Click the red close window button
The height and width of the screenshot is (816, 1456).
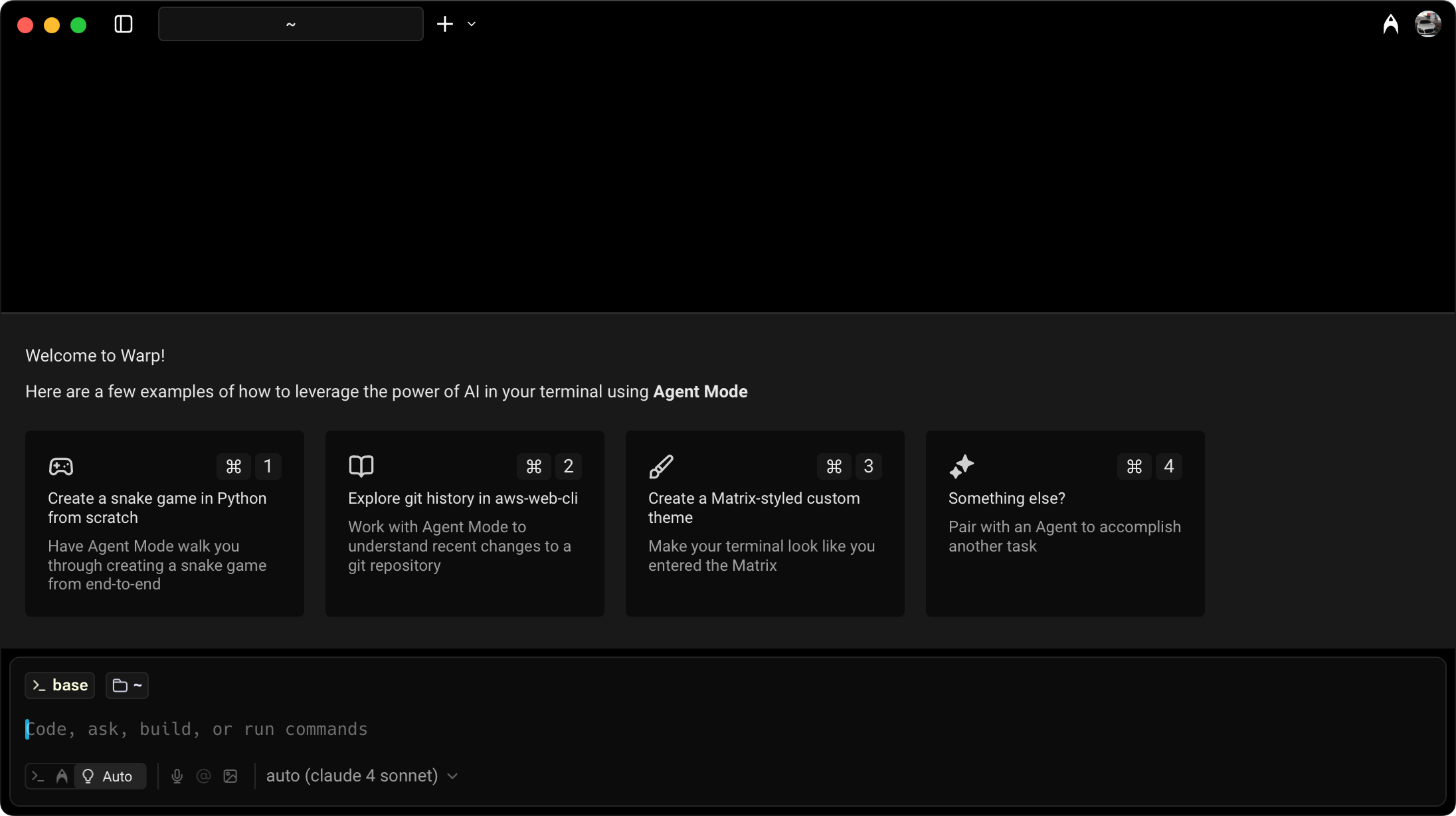[25, 25]
